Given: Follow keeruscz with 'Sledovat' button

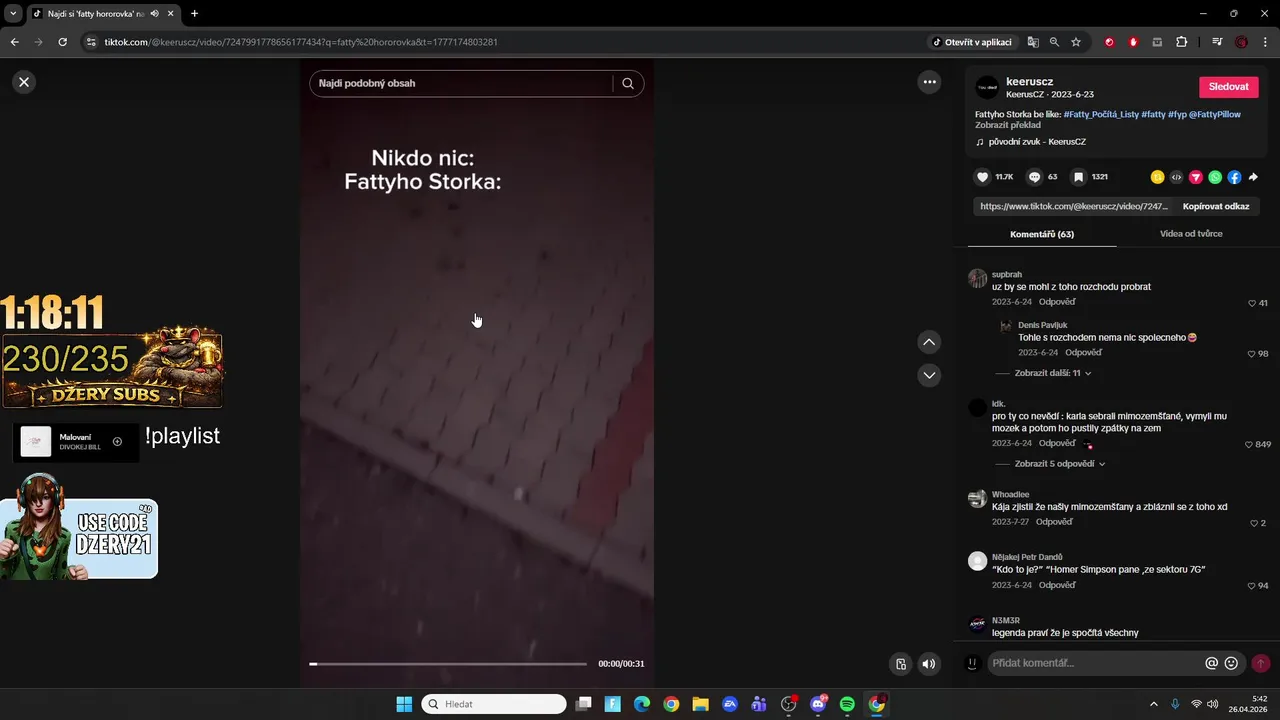Looking at the screenshot, I should click(1228, 87).
